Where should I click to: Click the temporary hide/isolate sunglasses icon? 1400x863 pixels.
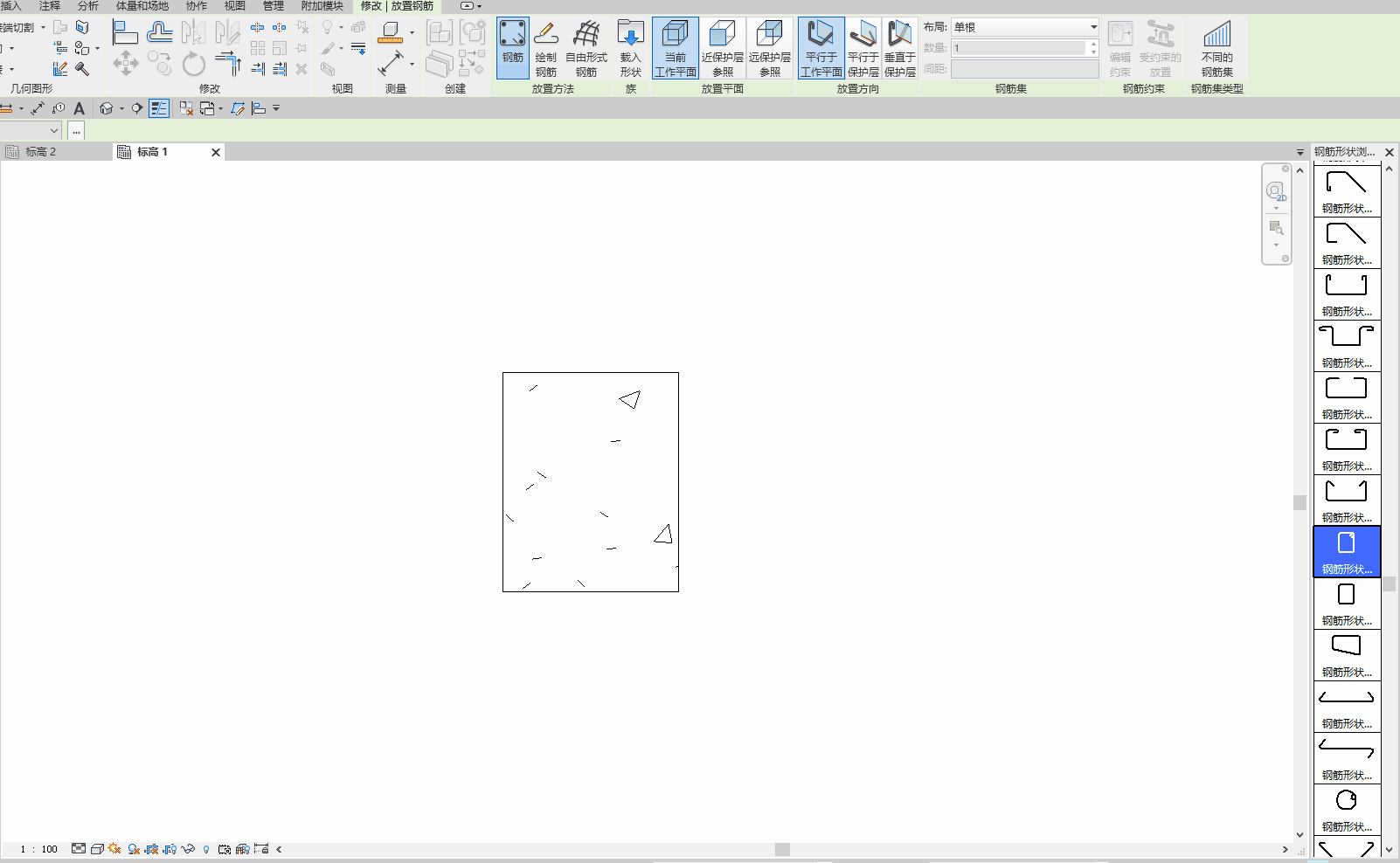click(188, 849)
